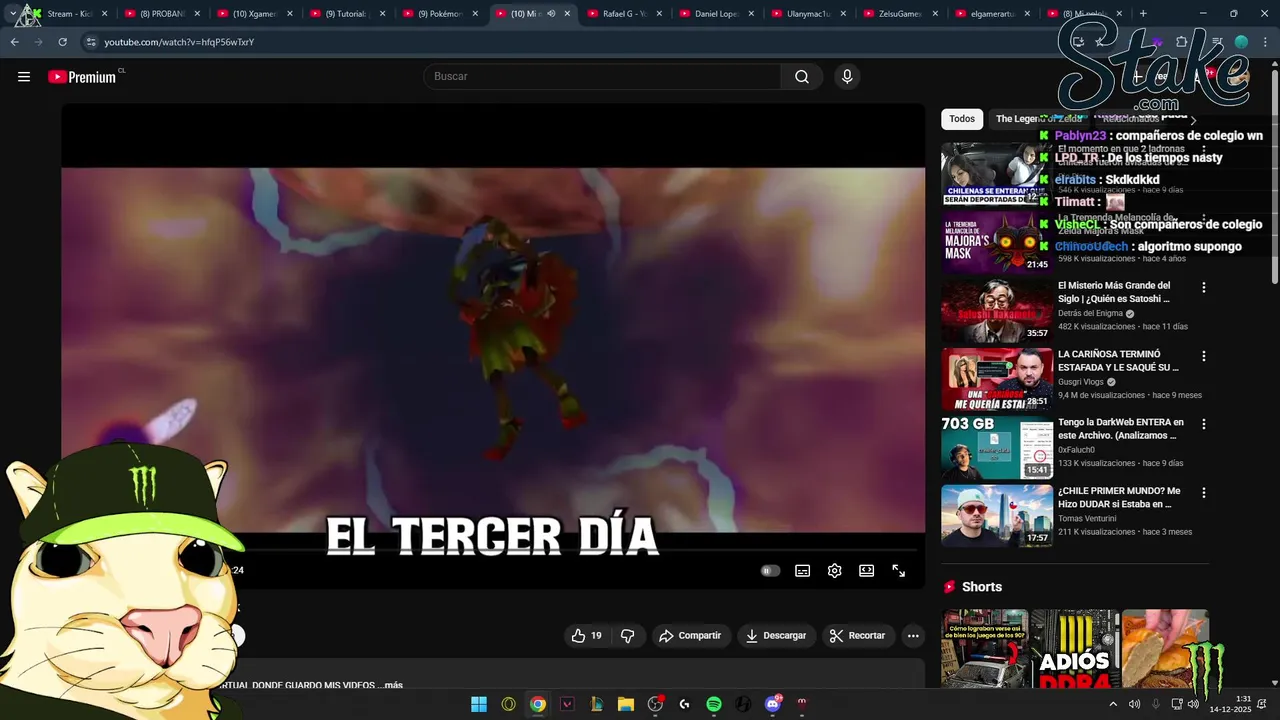Image resolution: width=1280 pixels, height=720 pixels.
Task: Go back with the browser back arrow
Action: [x=14, y=42]
